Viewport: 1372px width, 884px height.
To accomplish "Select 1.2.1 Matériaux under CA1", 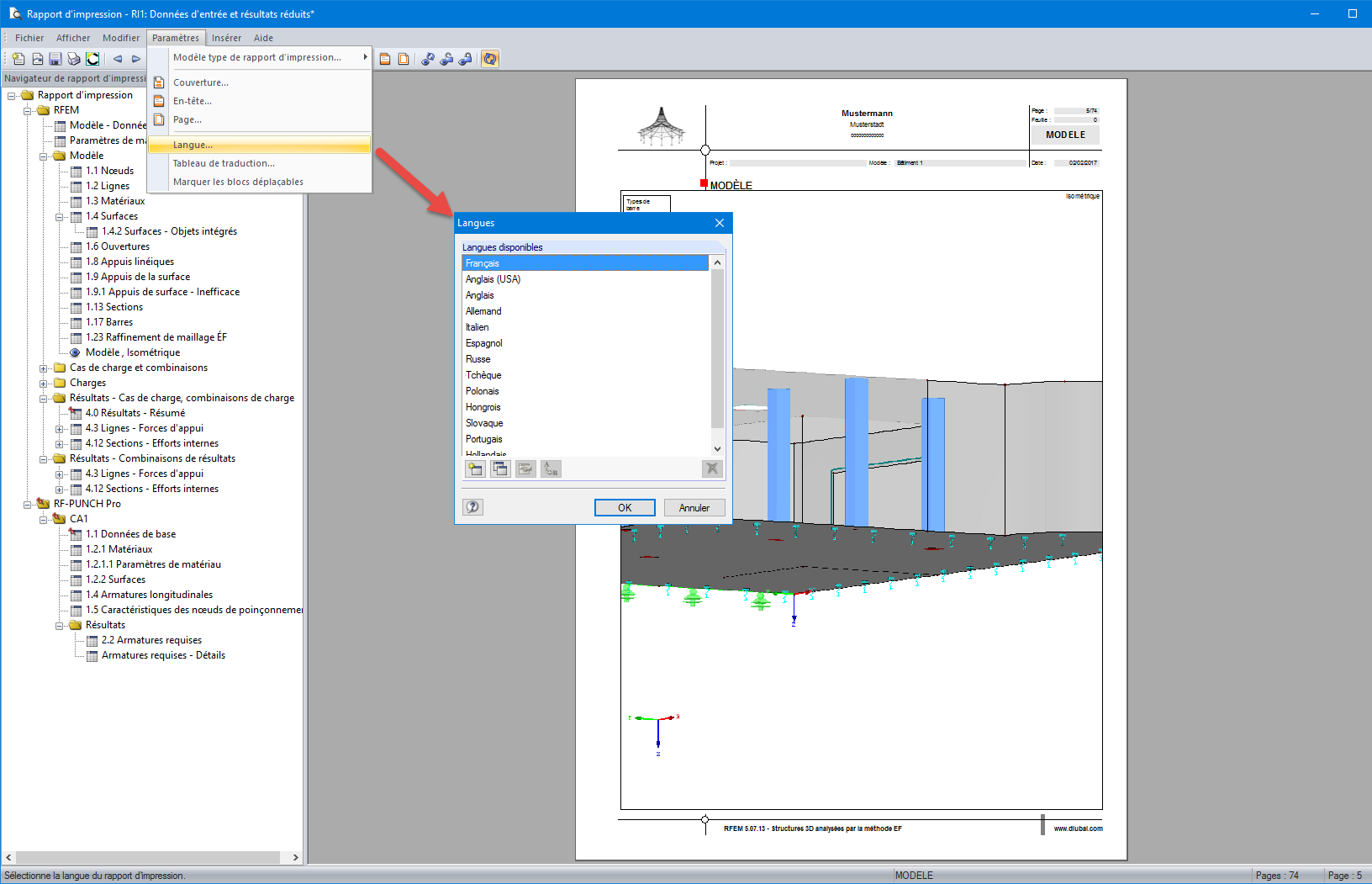I will click(x=119, y=549).
